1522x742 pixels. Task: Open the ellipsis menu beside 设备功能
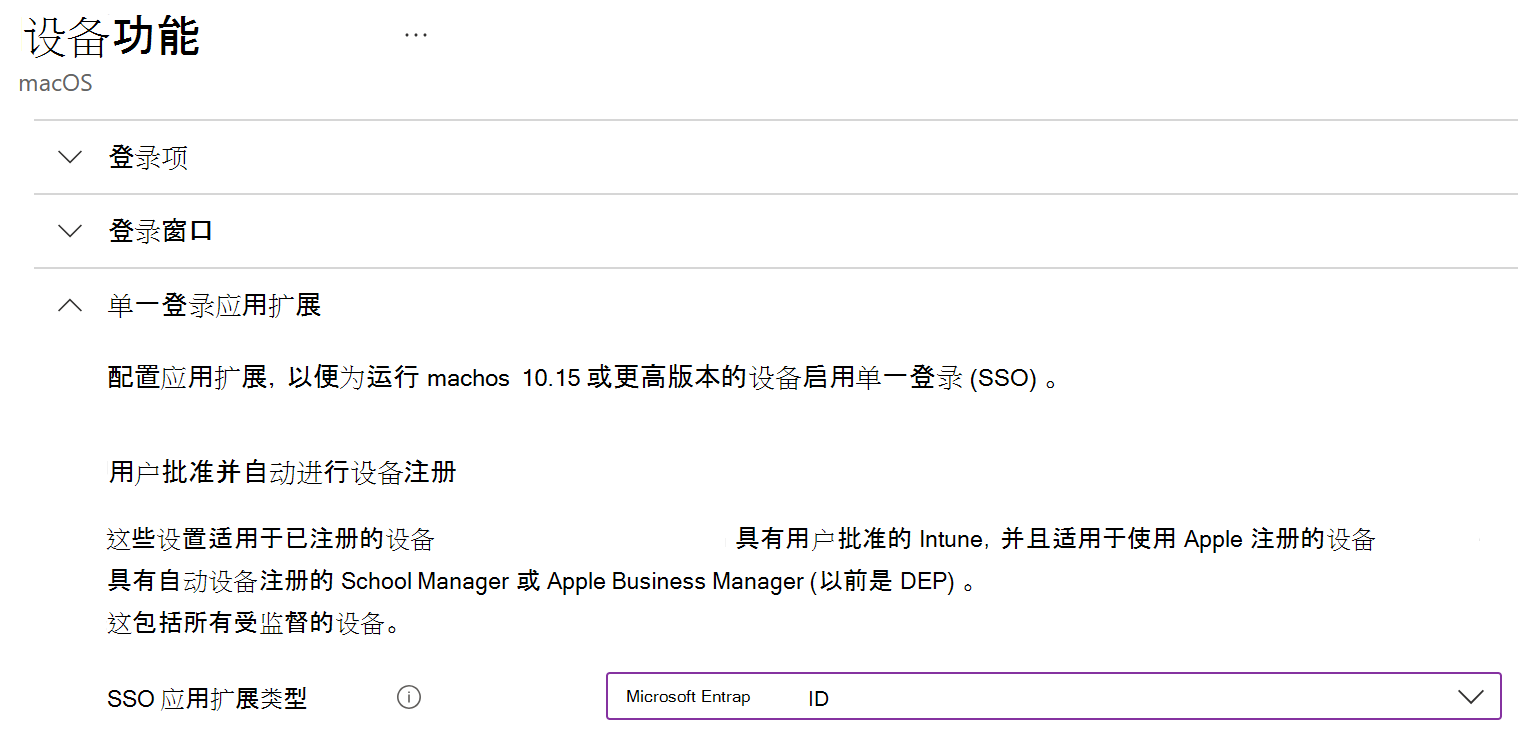tap(416, 35)
